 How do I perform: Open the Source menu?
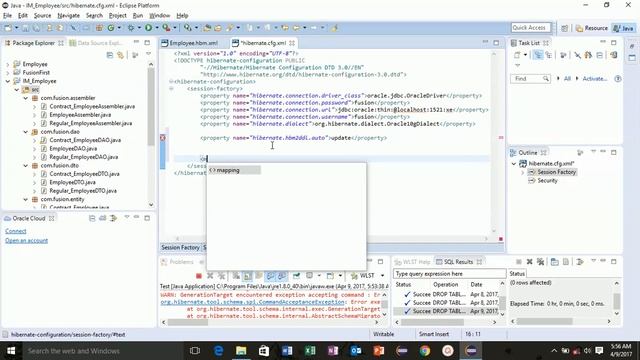(42, 16)
